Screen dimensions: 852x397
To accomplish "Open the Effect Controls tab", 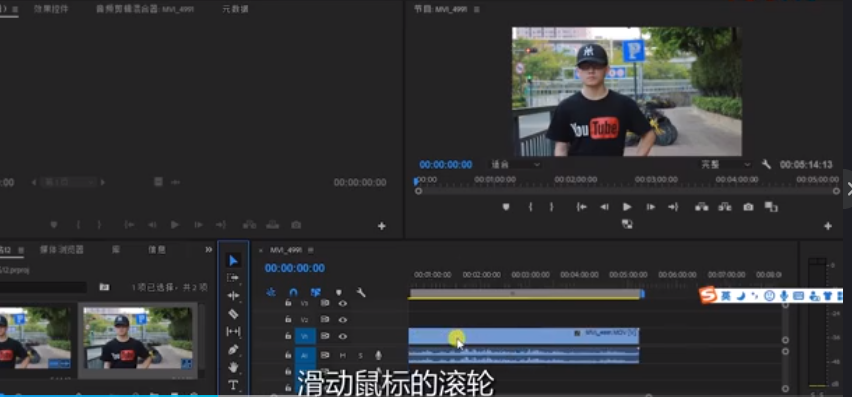I will pos(51,9).
